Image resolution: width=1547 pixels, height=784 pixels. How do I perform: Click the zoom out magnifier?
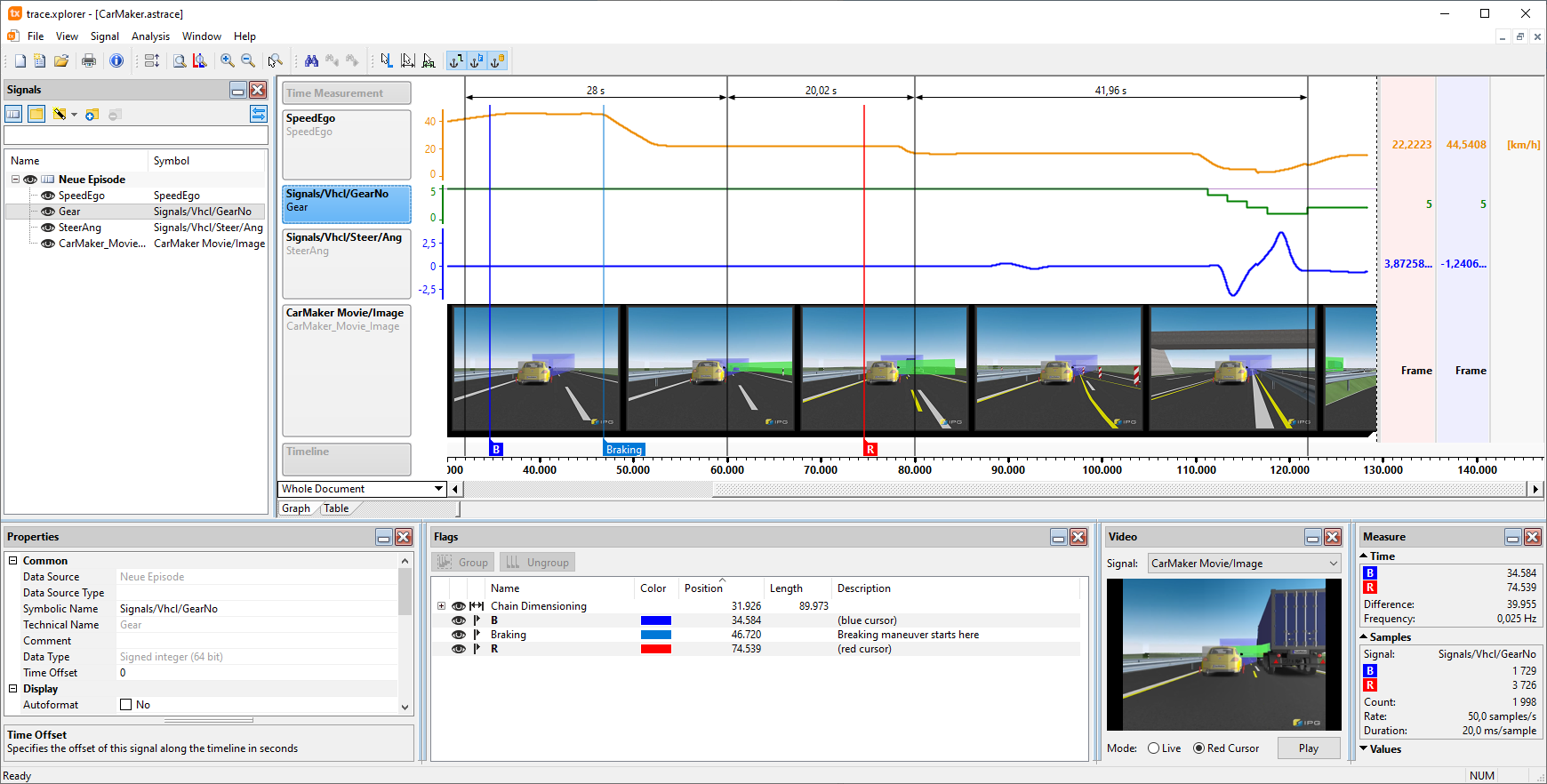point(248,60)
